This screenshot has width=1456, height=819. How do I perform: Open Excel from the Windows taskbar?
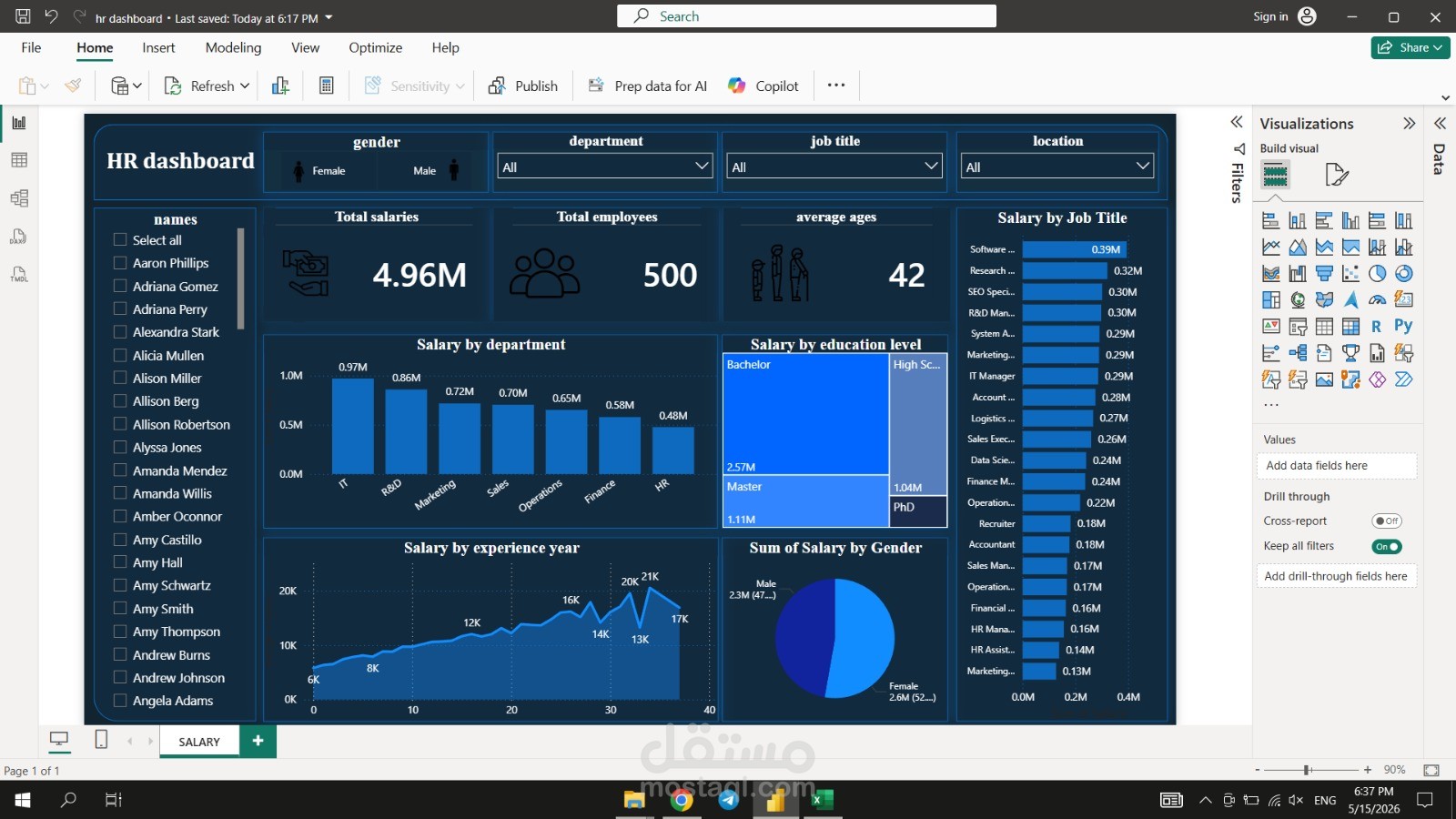coord(822,800)
